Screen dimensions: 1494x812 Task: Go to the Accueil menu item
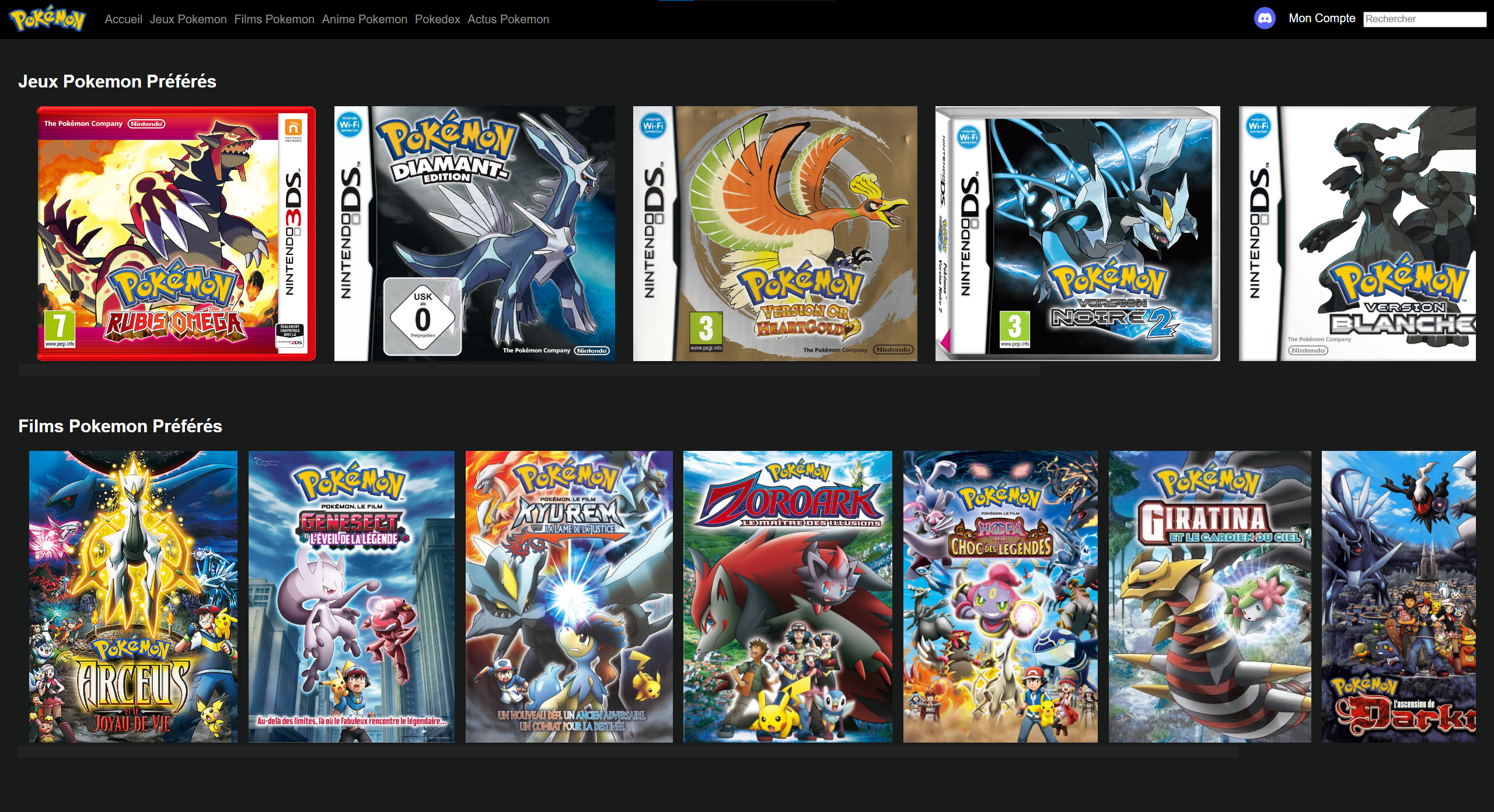(123, 19)
